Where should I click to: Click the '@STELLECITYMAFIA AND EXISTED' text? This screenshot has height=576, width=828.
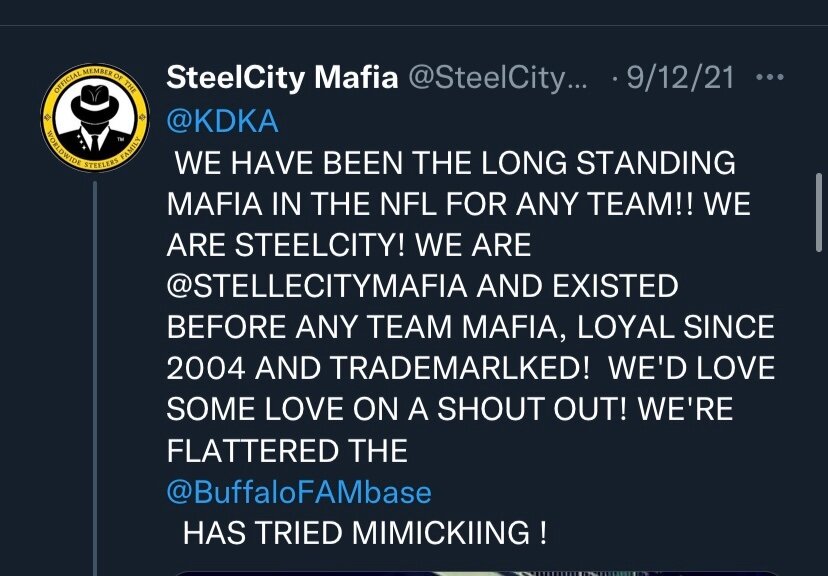422,286
